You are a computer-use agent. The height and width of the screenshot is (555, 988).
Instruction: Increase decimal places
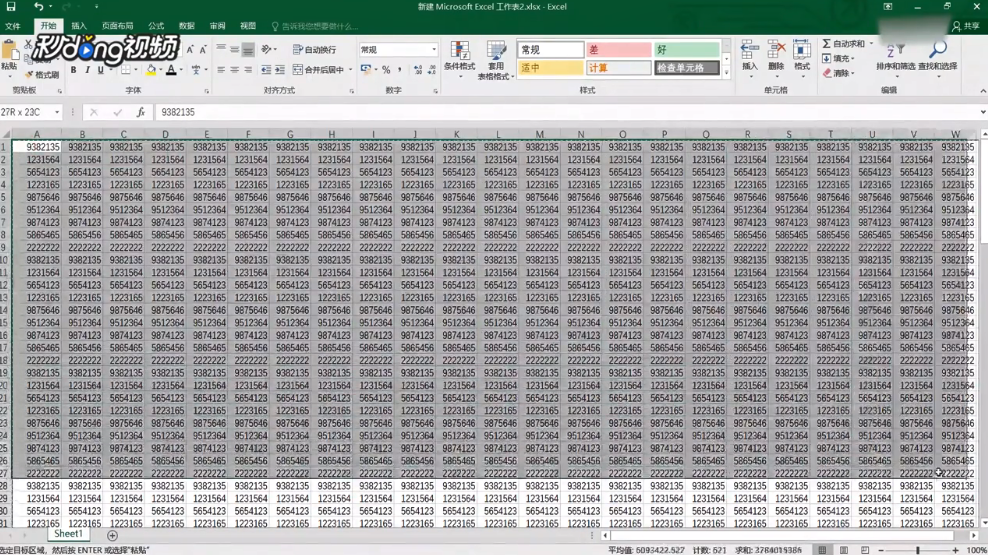pyautogui.click(x=418, y=70)
